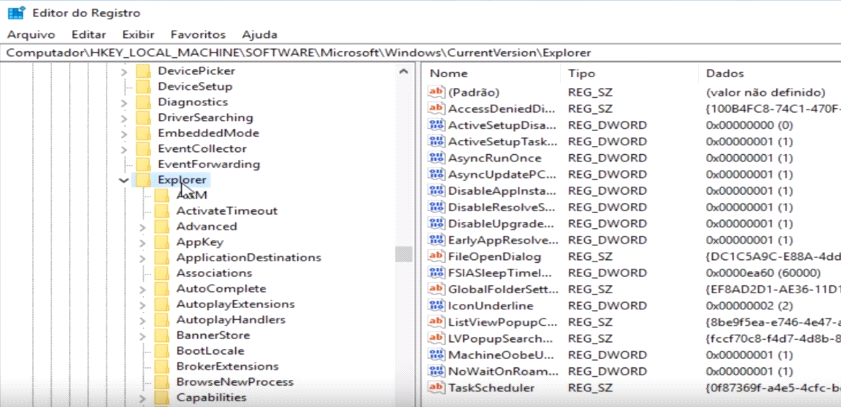Select the Associations folder icon

pos(161,273)
